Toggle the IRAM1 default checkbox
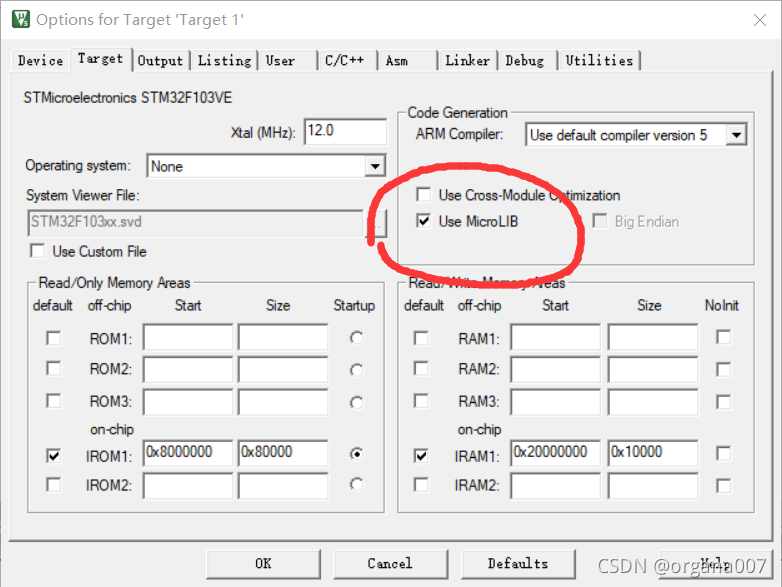 tap(421, 455)
